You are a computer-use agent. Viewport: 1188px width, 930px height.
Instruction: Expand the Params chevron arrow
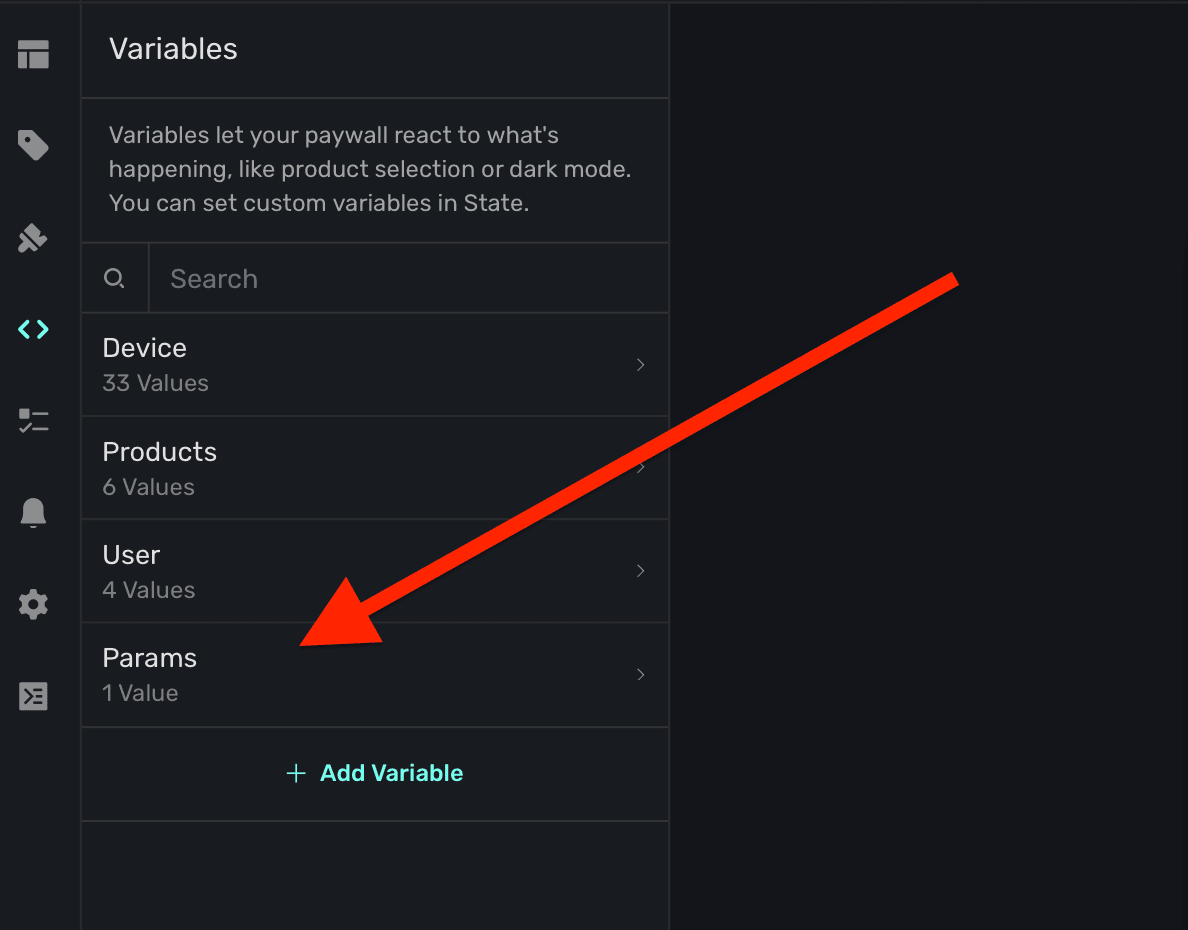(x=641, y=675)
